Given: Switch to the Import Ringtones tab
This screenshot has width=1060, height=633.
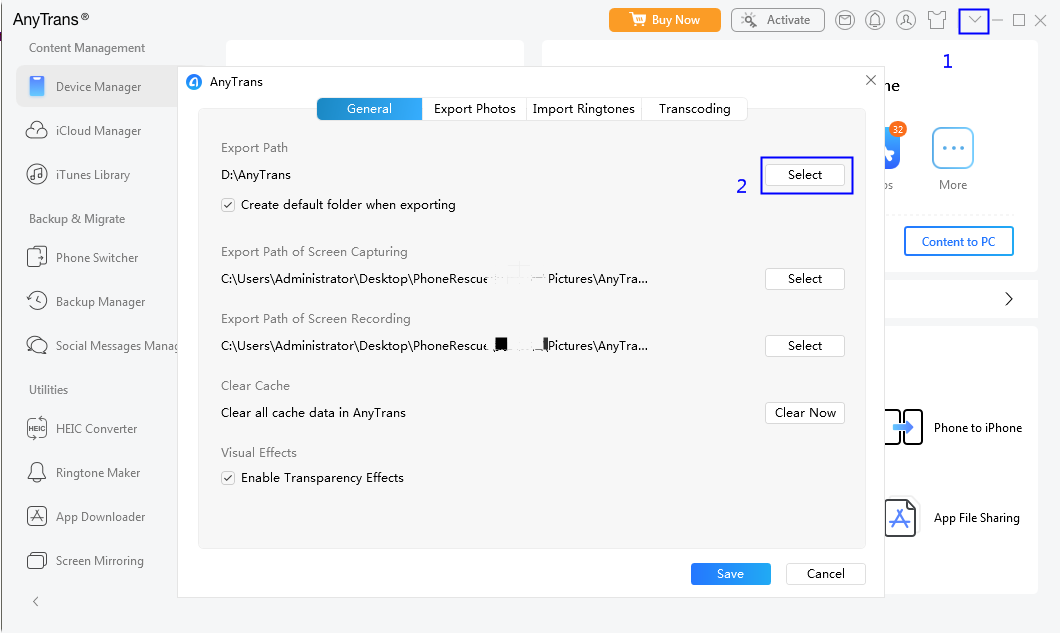Looking at the screenshot, I should (x=583, y=109).
